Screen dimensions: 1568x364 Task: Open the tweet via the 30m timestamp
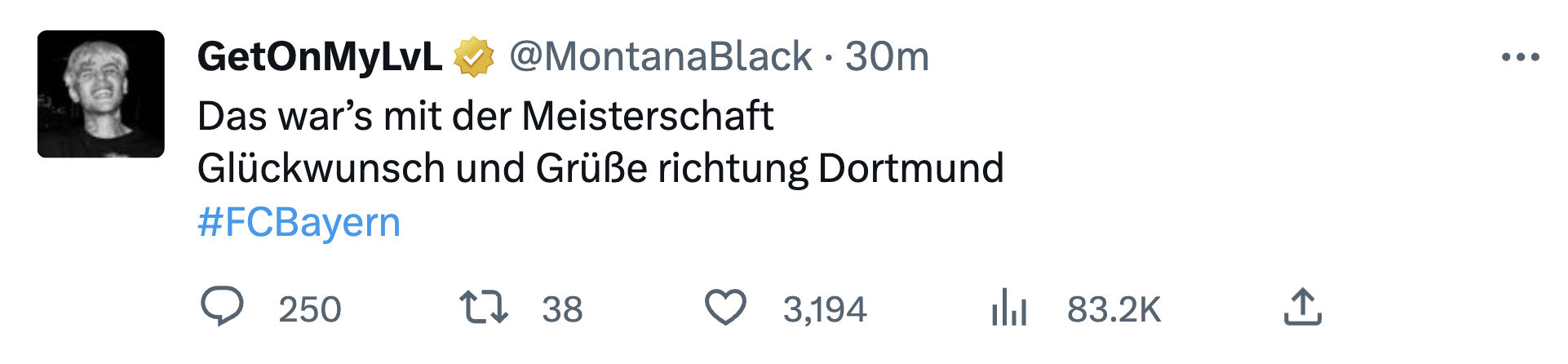(x=887, y=57)
